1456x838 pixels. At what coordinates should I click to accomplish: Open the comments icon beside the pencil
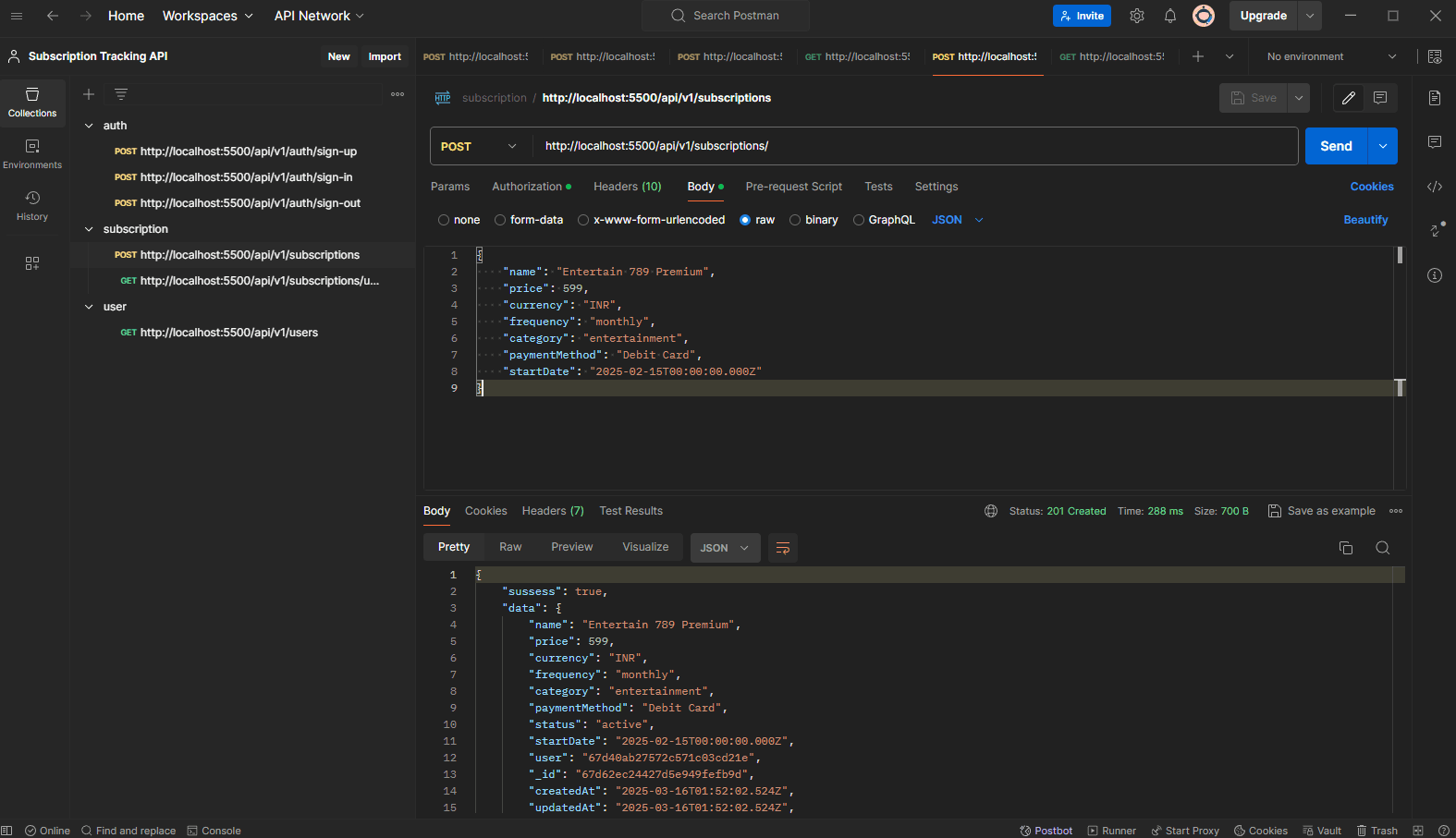pos(1380,98)
